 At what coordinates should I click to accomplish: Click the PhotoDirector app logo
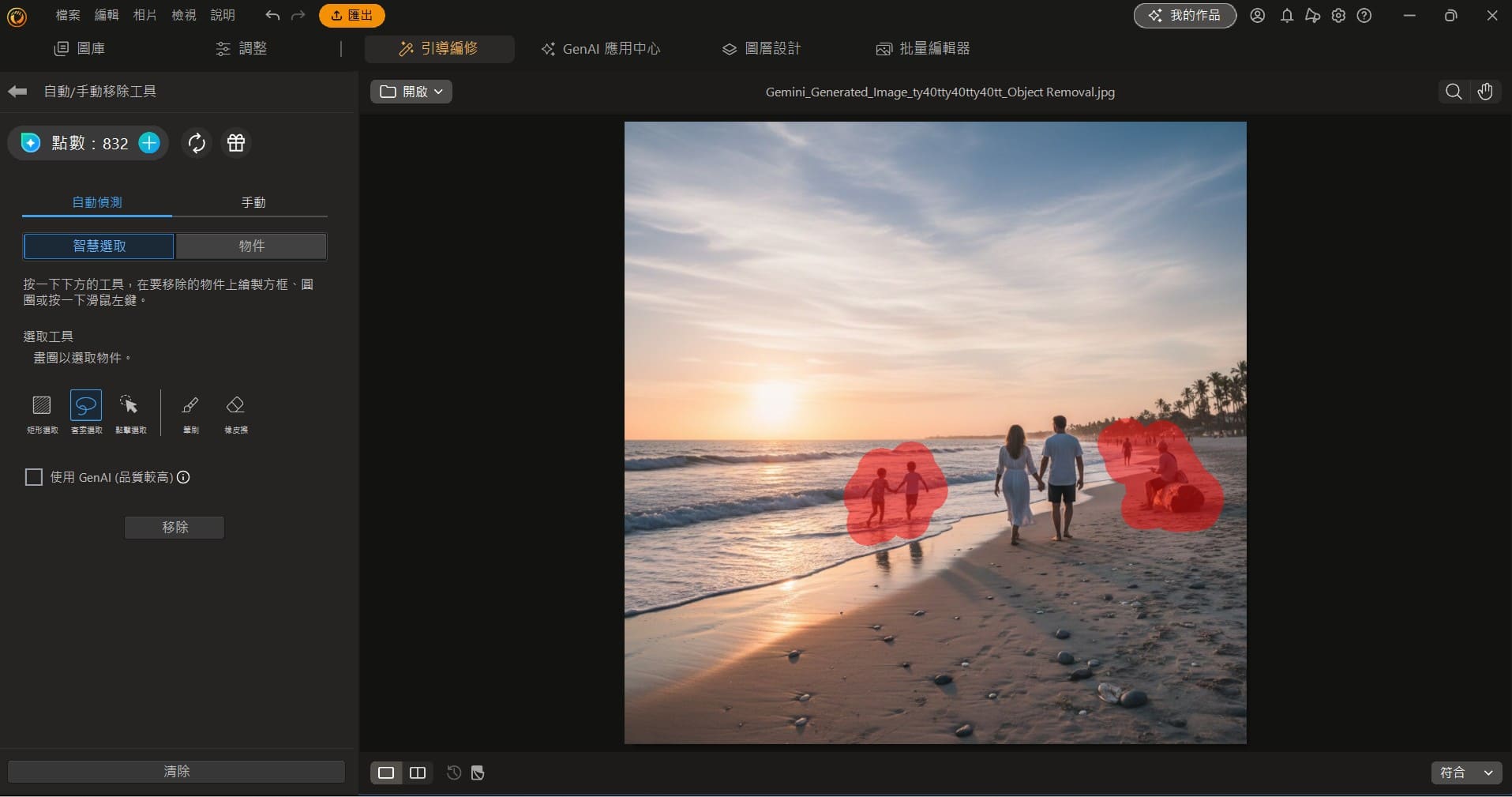(17, 16)
